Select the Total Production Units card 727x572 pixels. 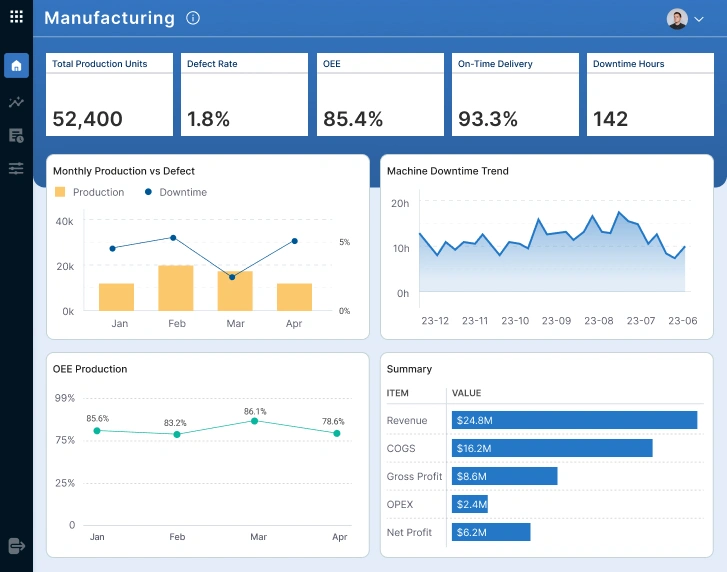click(109, 95)
